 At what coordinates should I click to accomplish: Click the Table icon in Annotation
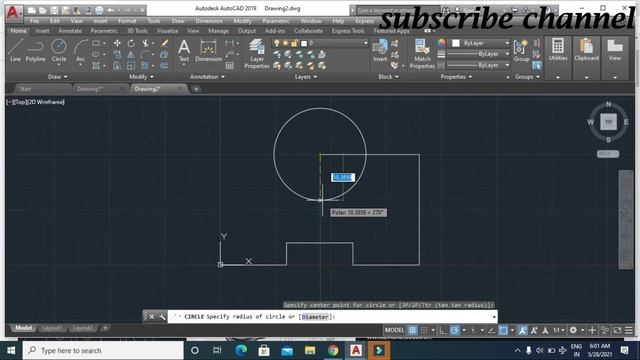230,65
